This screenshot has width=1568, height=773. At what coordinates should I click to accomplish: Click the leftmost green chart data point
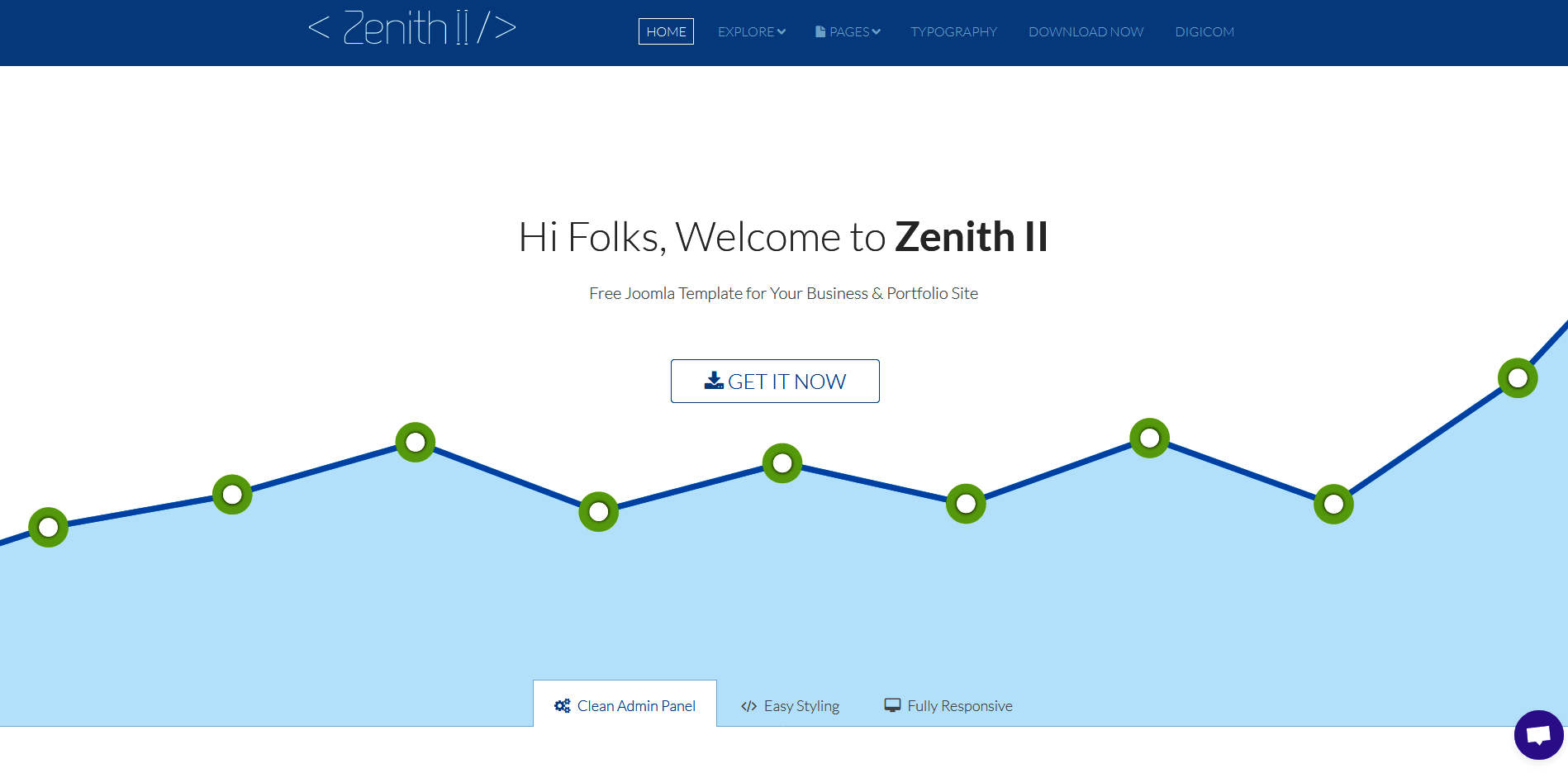click(49, 527)
